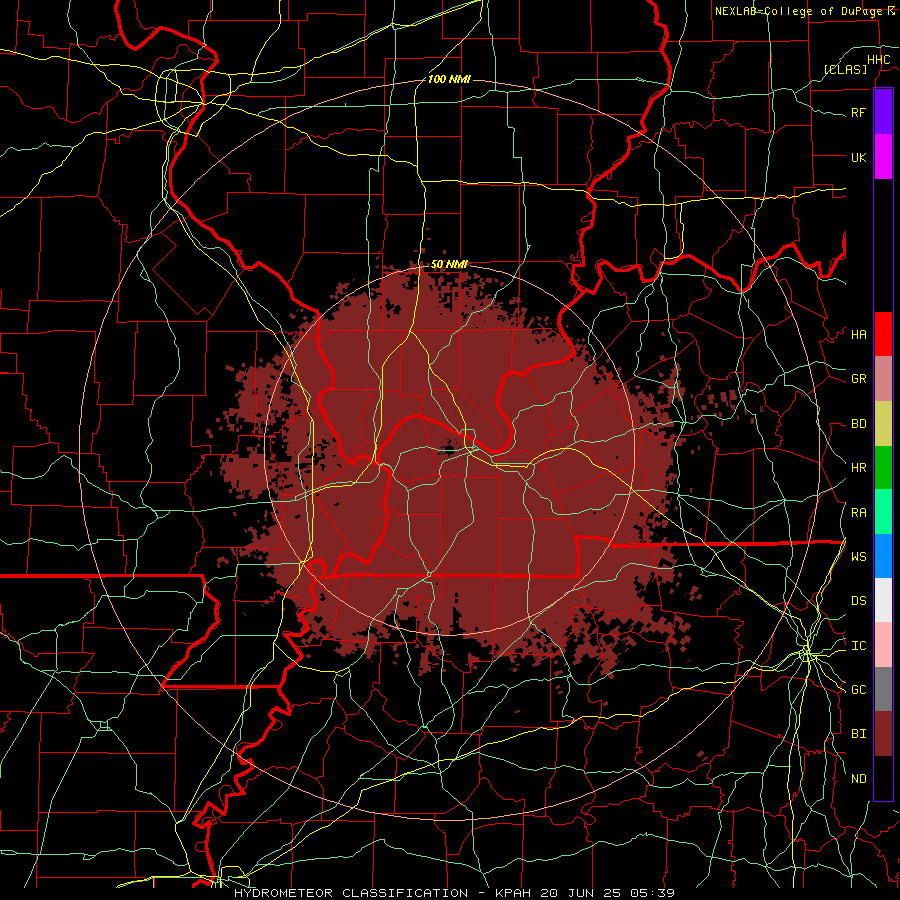Click the IC pink legend swatch
This screenshot has width=900, height=900.
tap(883, 645)
